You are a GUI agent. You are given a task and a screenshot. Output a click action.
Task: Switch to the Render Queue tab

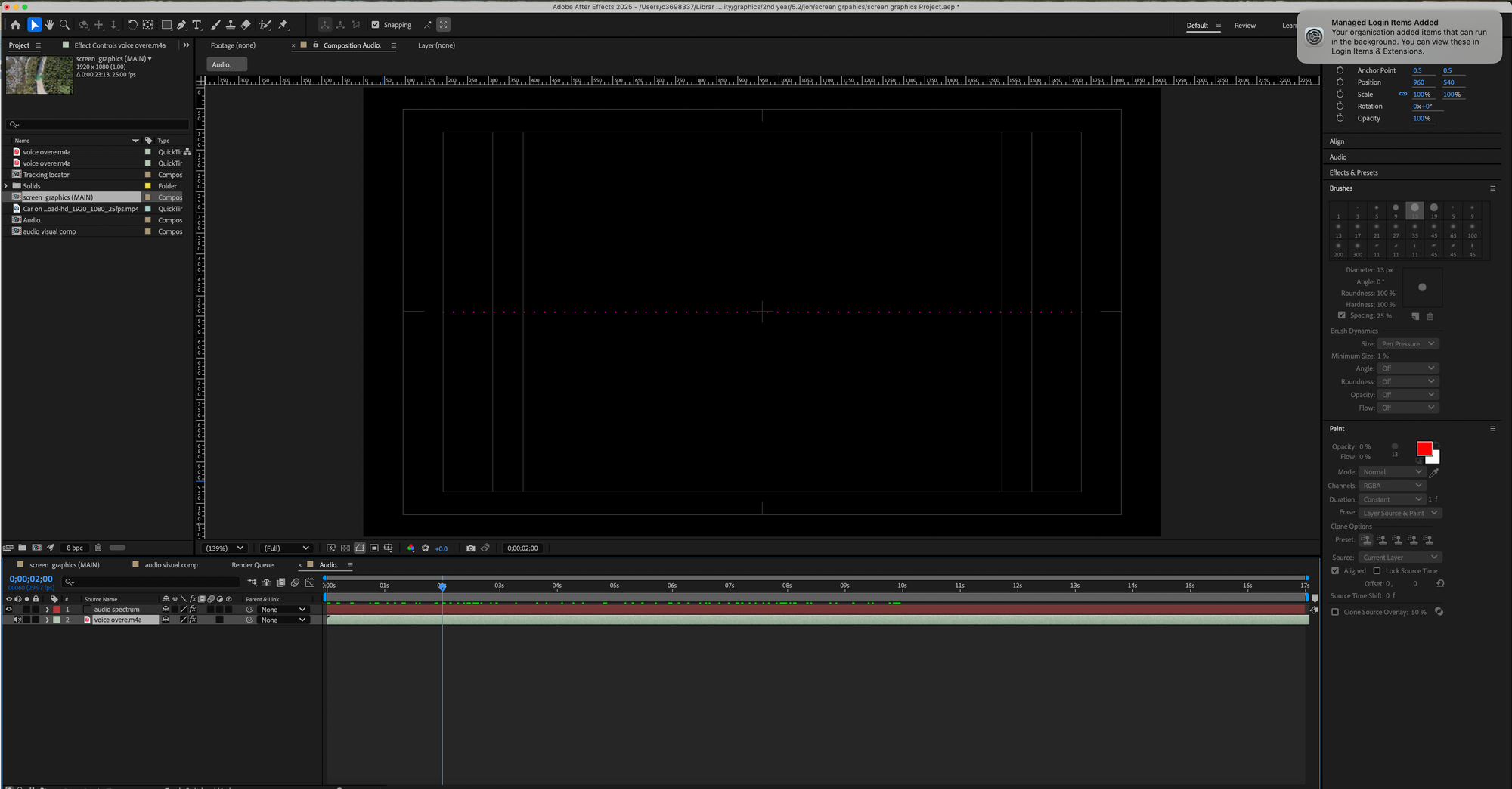coord(253,565)
